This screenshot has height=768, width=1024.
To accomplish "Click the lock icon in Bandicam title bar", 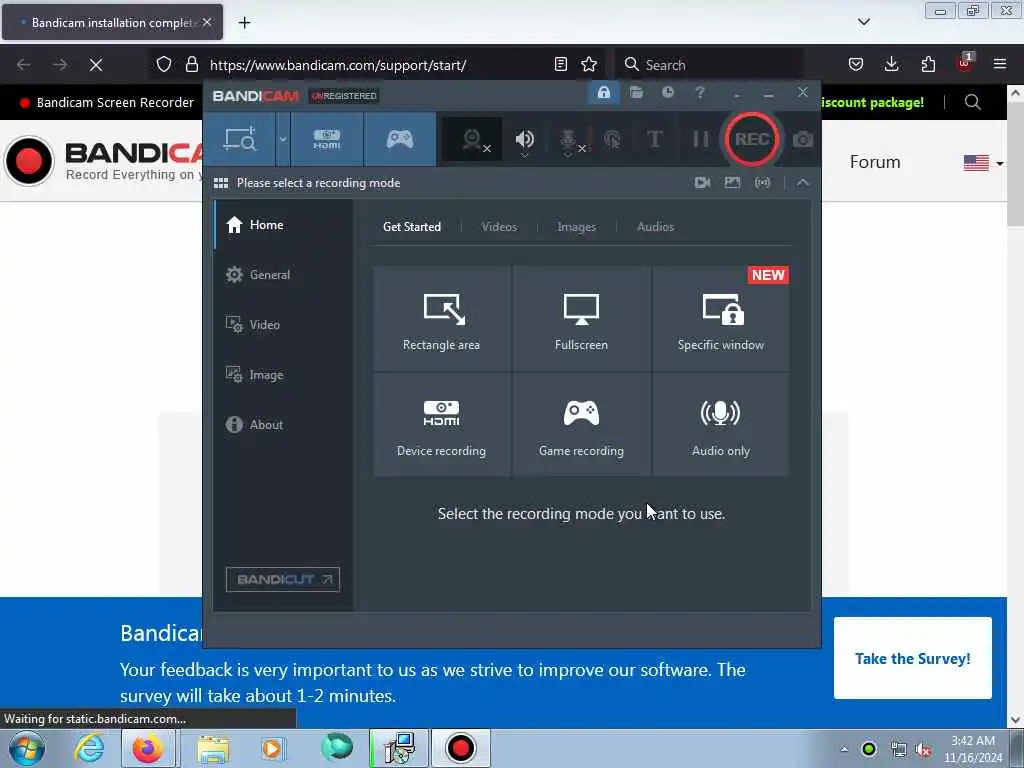I will click(603, 93).
